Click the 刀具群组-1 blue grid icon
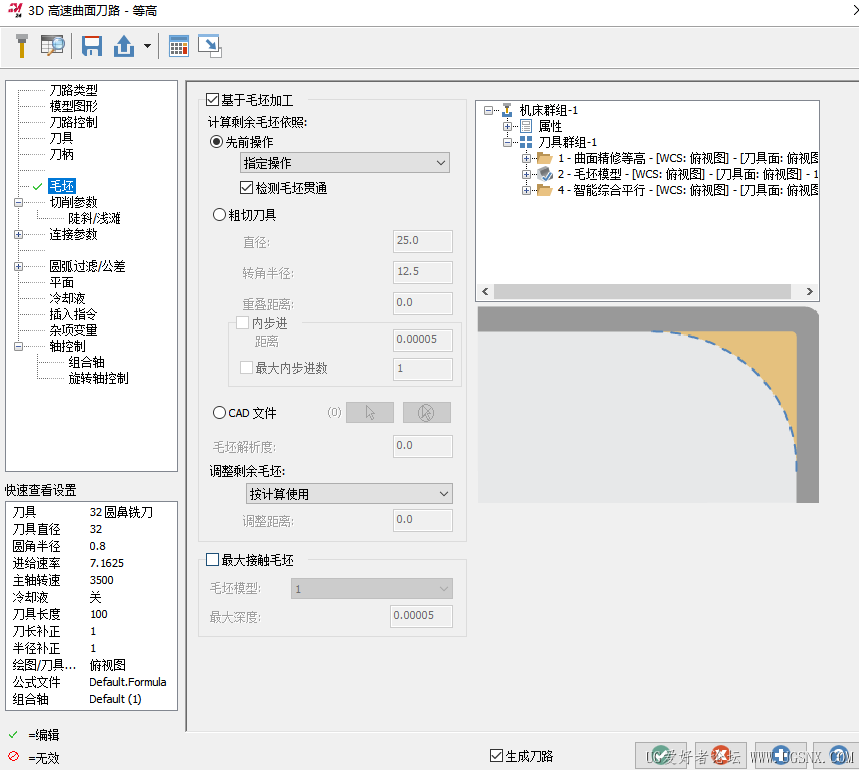This screenshot has width=859, height=770. pos(526,142)
